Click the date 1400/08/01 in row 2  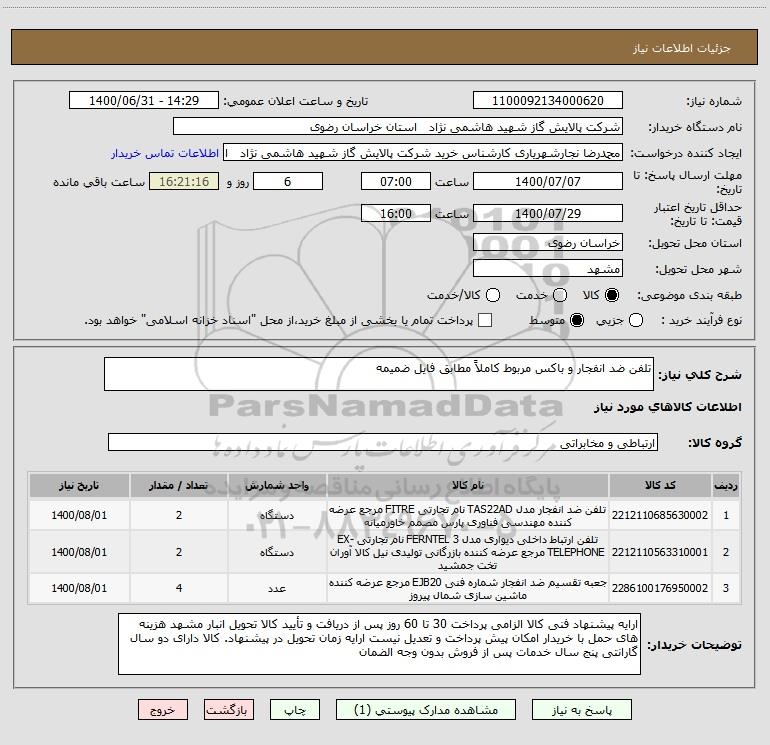tap(79, 552)
